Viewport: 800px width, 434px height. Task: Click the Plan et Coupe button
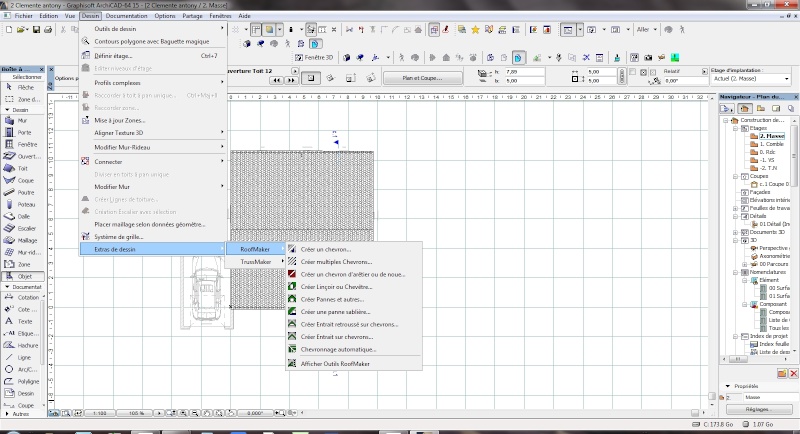(422, 79)
